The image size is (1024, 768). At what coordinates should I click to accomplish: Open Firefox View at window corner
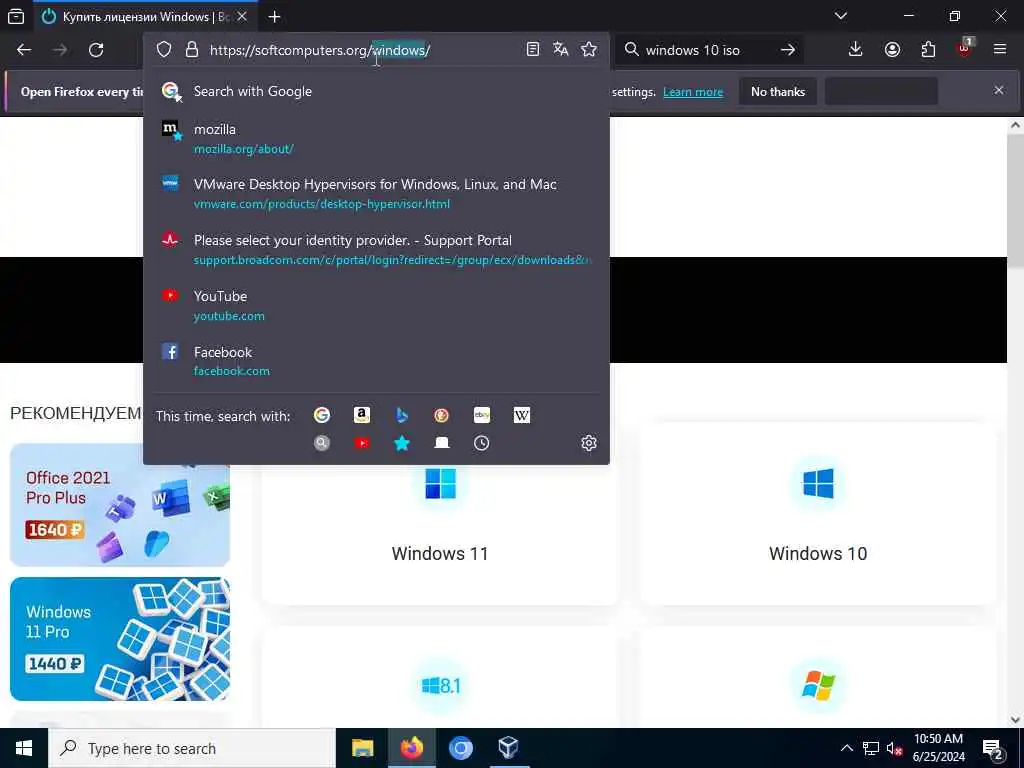tap(16, 17)
